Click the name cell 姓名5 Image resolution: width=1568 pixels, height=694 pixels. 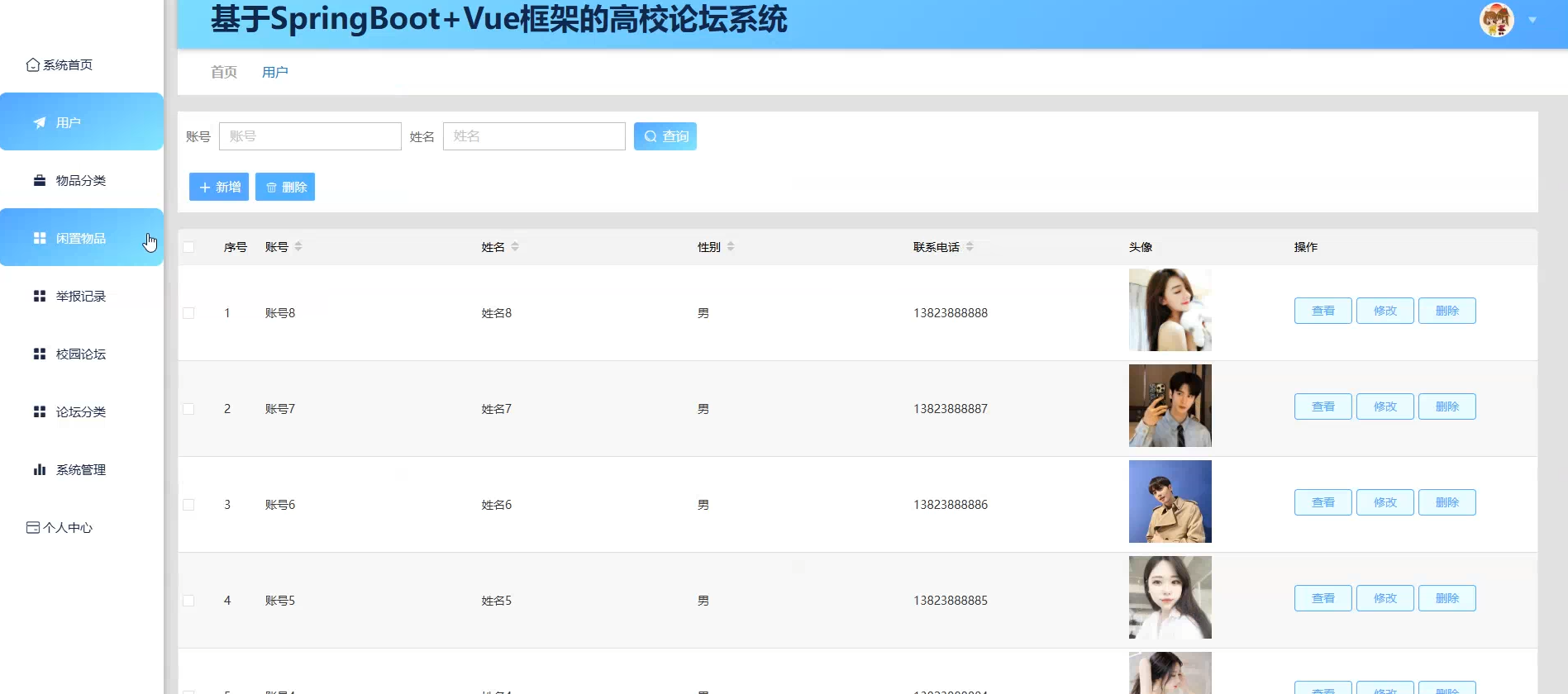click(x=497, y=601)
